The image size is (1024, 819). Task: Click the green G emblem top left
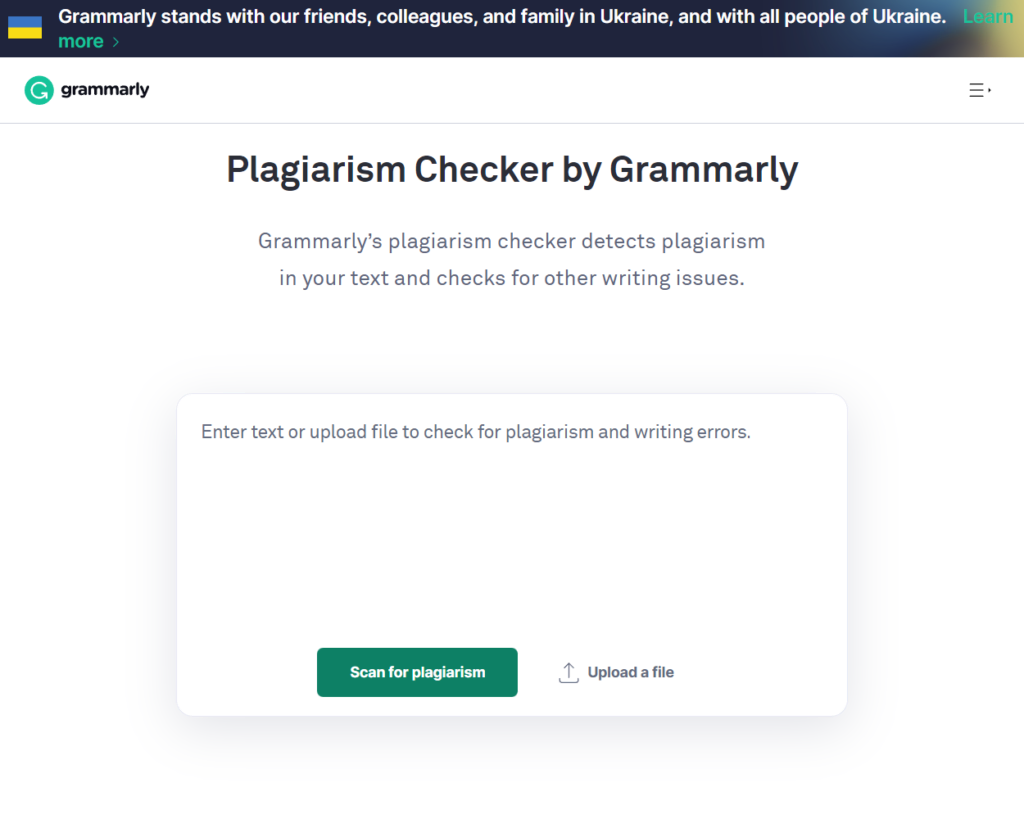click(38, 89)
